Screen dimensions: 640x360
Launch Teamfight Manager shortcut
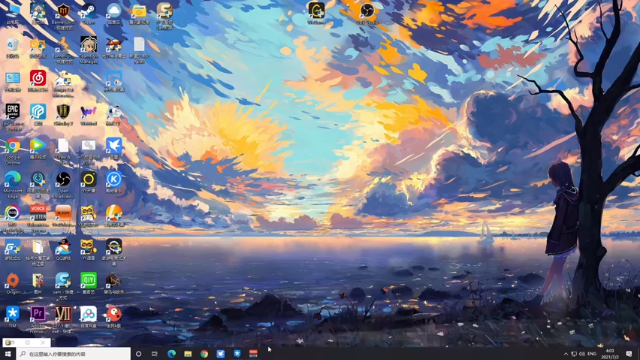[x=88, y=49]
